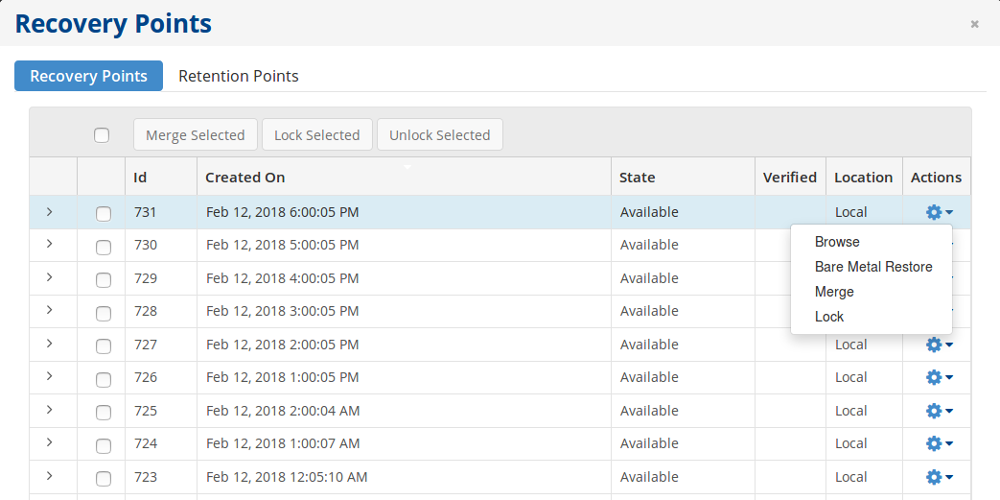Screen dimensions: 1000x500
Task: Check the box for recovery point 731
Action: [103, 213]
